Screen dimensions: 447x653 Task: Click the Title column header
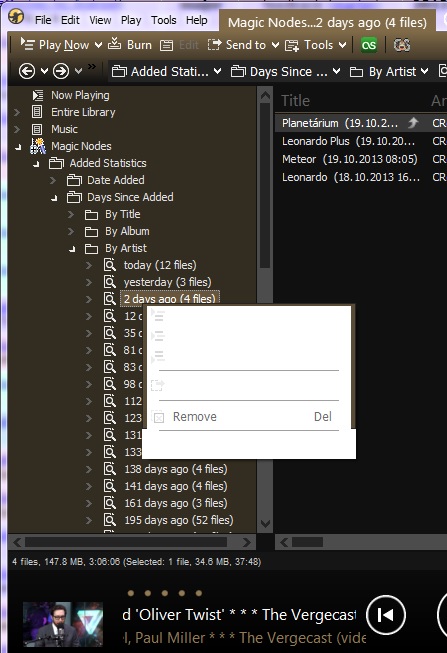295,100
